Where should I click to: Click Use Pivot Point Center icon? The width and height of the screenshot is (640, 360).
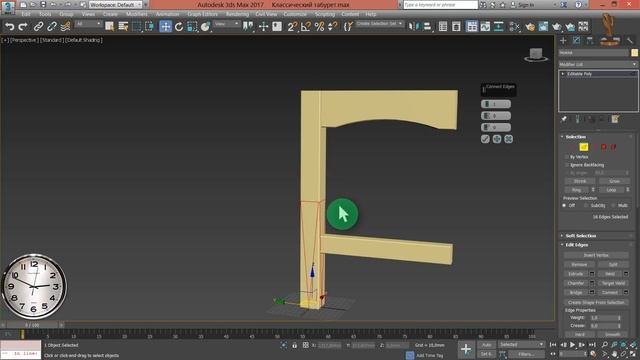tap(248, 27)
